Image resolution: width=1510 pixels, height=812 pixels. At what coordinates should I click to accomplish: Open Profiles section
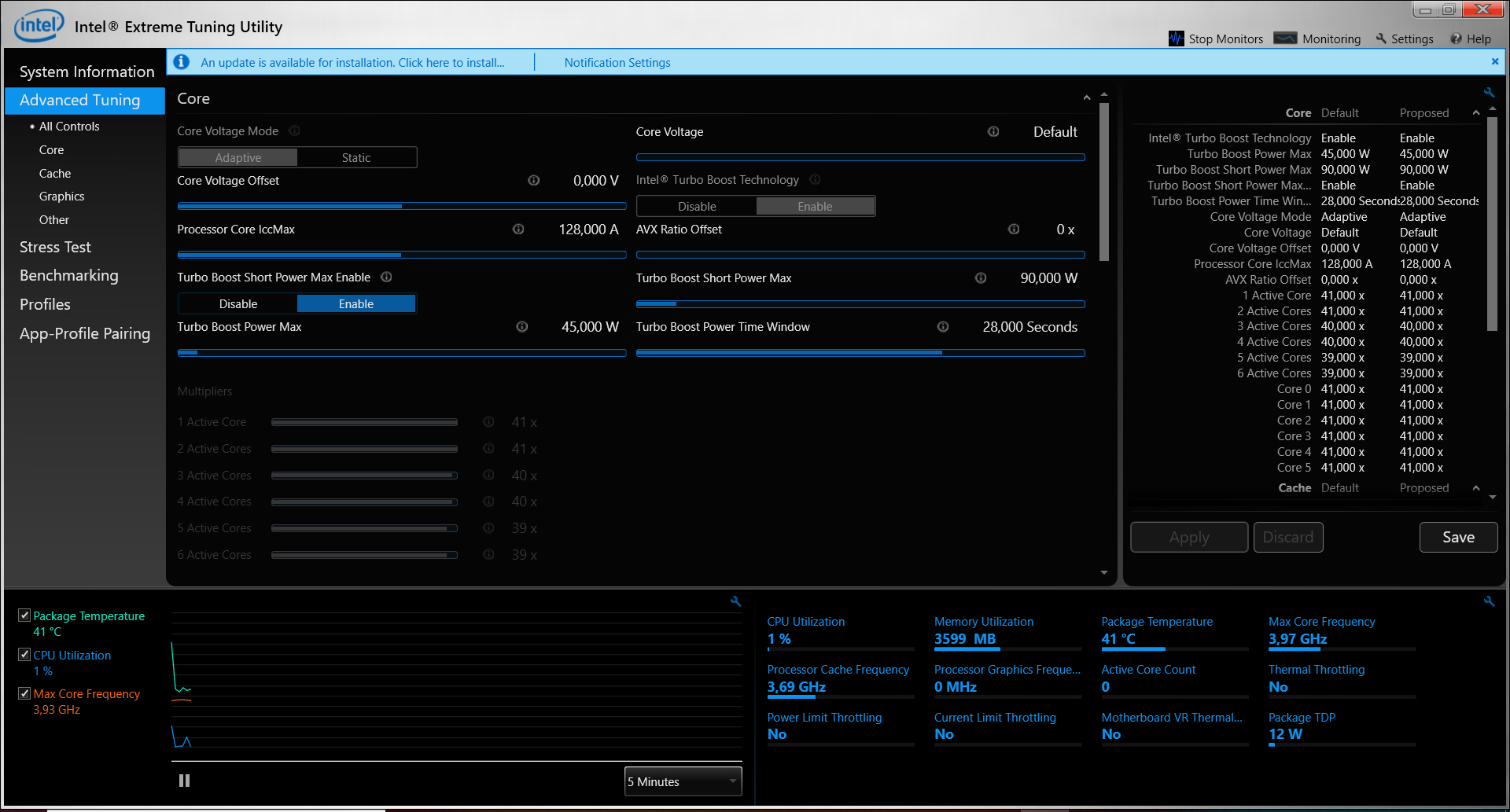click(45, 304)
